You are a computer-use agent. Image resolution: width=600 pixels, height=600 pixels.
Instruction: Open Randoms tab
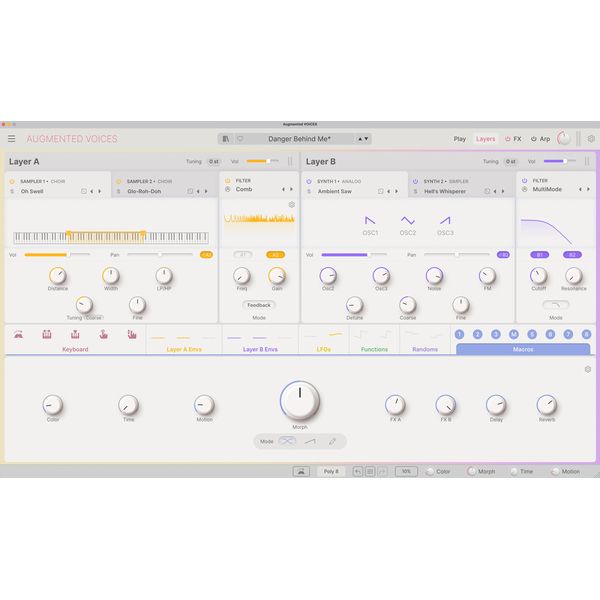coord(425,340)
